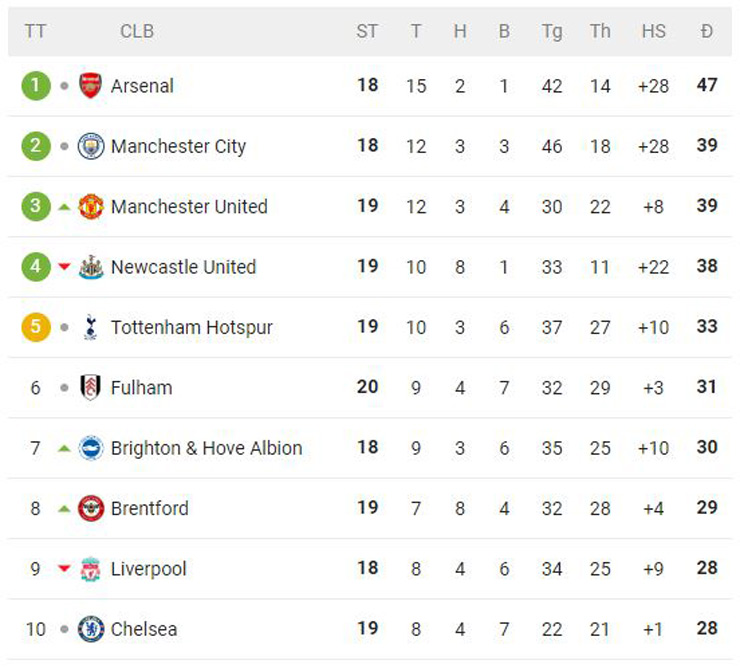
Task: Open the Liverpool team name link
Action: [148, 569]
